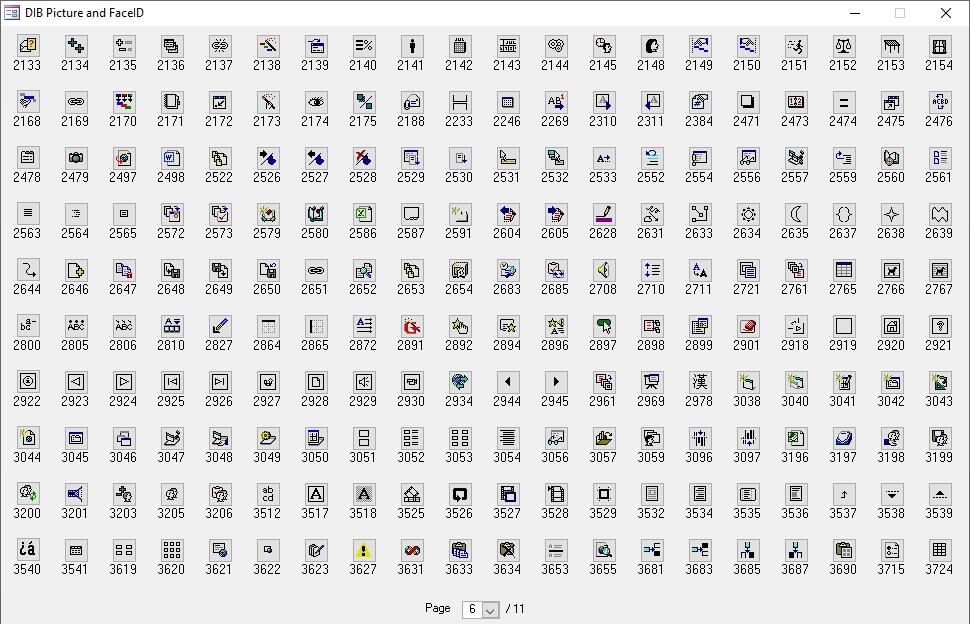Select the shadowed square icon 2471
This screenshot has height=624, width=970.
[747, 102]
